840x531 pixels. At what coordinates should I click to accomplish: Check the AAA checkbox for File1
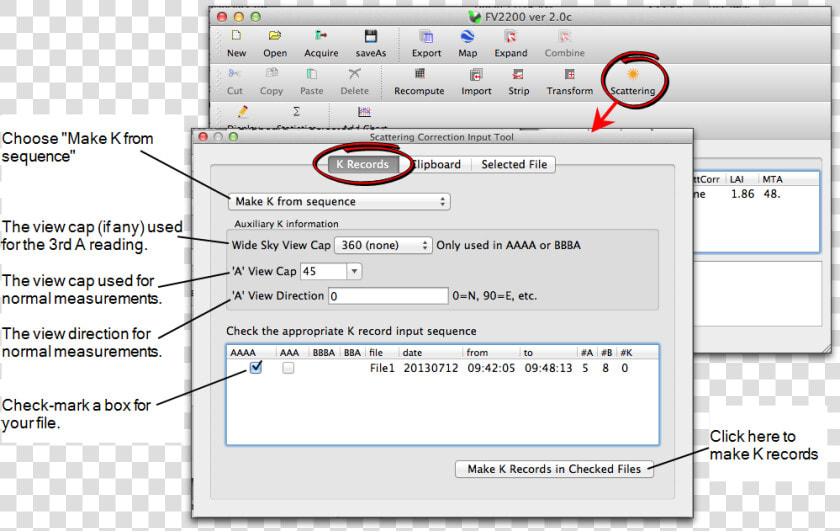coord(288,368)
